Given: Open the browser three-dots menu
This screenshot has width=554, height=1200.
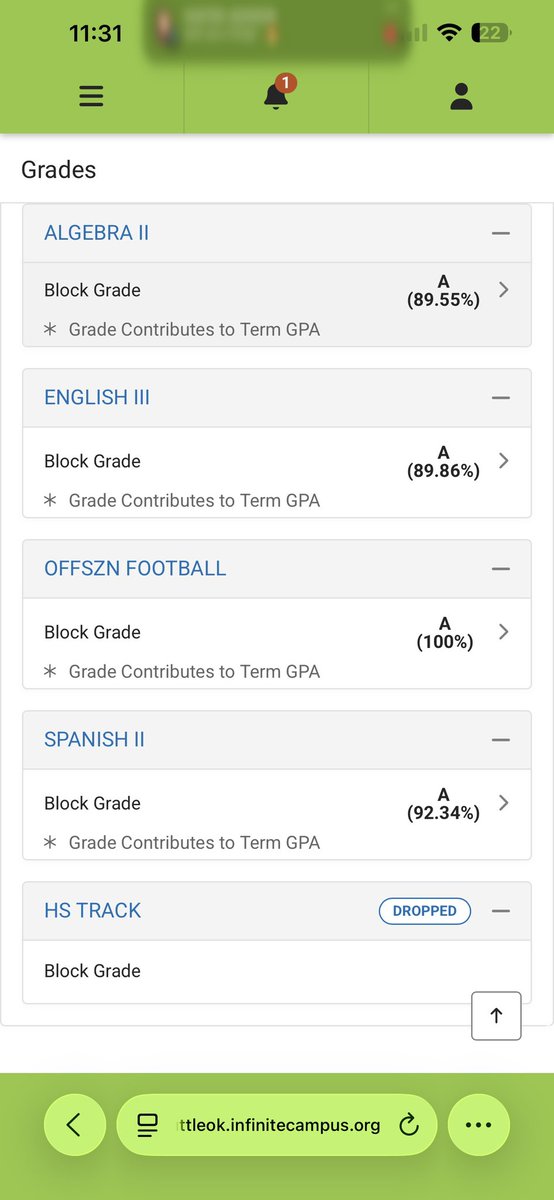Looking at the screenshot, I should tap(479, 1124).
